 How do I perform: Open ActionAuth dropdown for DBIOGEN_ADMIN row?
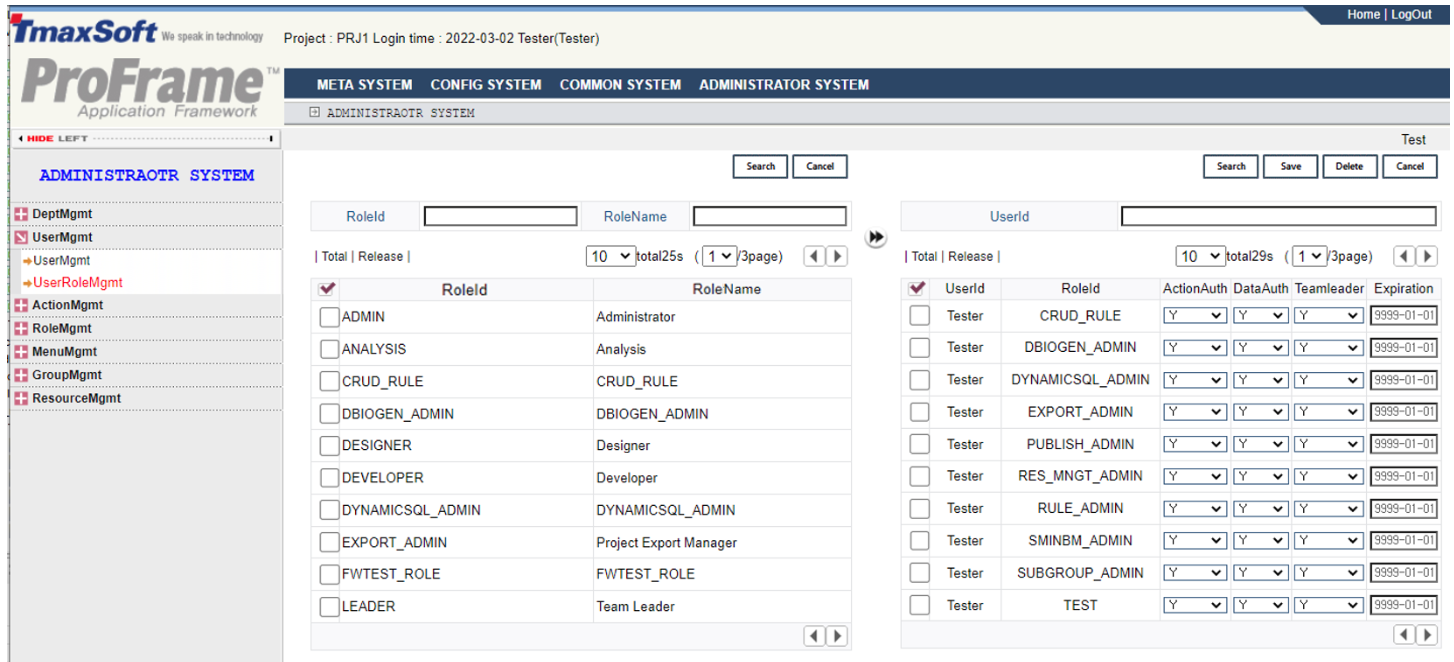click(1195, 348)
